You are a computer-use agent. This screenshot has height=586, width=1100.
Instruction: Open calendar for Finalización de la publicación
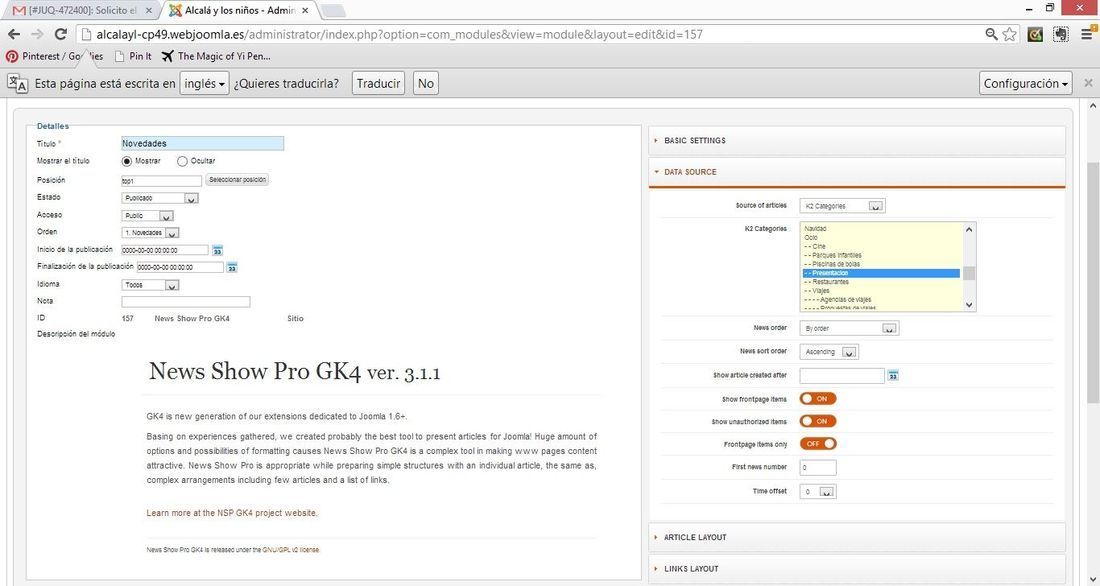click(x=232, y=267)
